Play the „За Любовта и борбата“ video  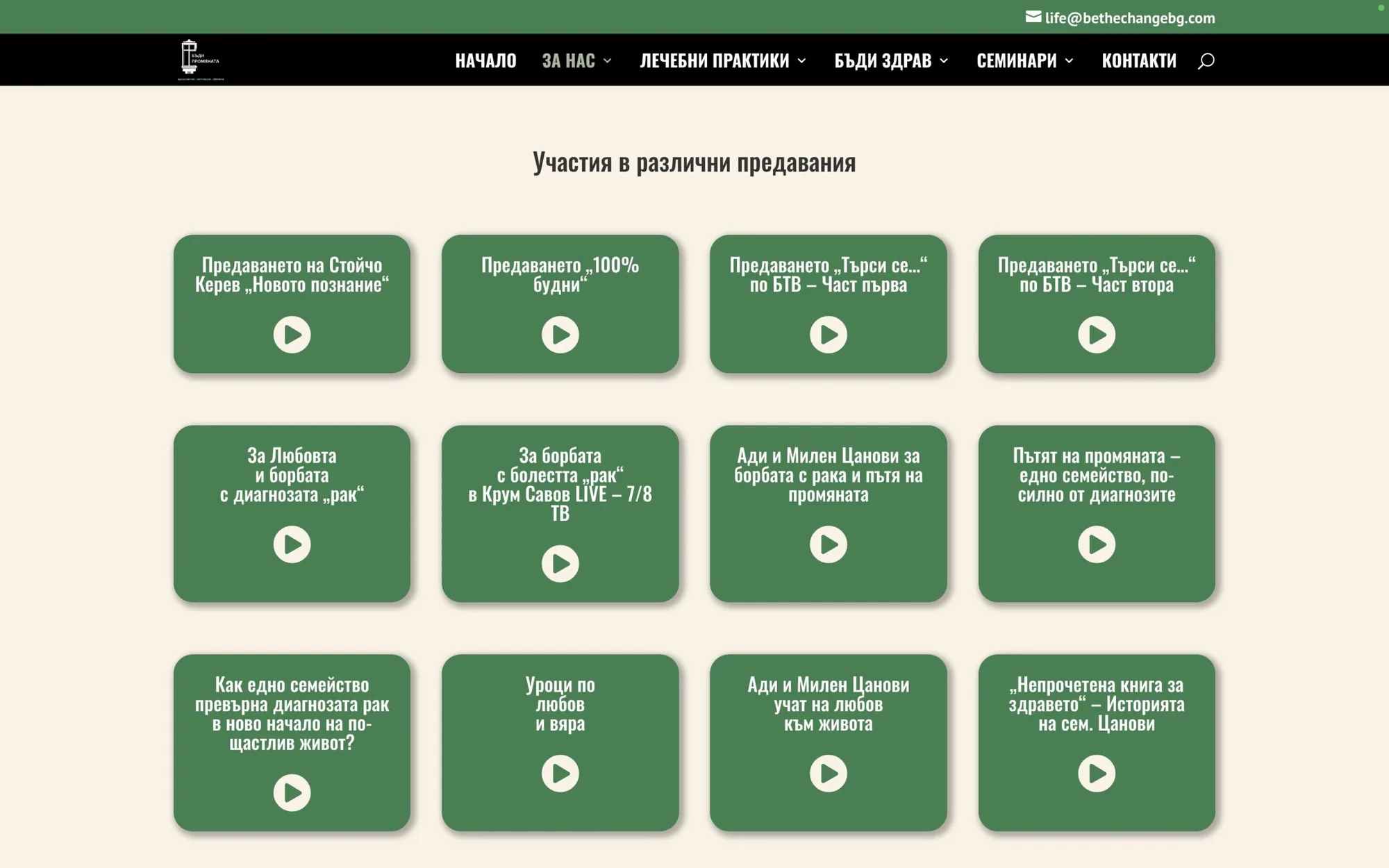click(292, 544)
